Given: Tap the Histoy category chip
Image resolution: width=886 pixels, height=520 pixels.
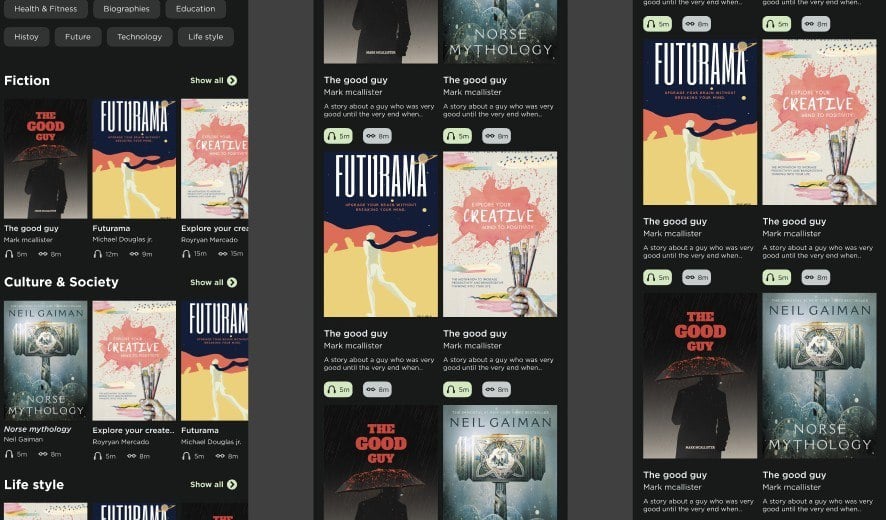Looking at the screenshot, I should pos(27,37).
